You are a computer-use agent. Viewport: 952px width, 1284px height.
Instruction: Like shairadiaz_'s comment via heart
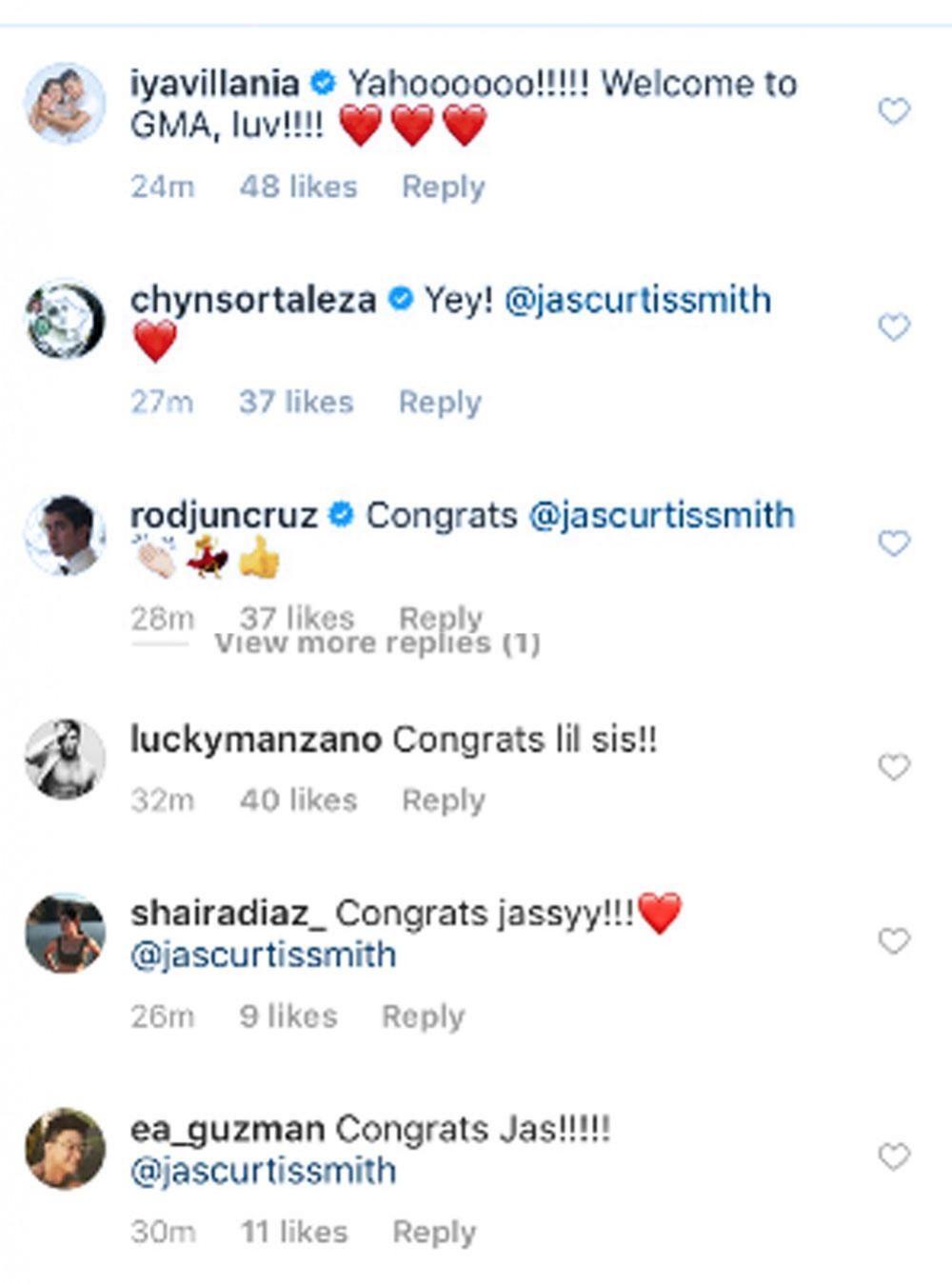pyautogui.click(x=893, y=940)
